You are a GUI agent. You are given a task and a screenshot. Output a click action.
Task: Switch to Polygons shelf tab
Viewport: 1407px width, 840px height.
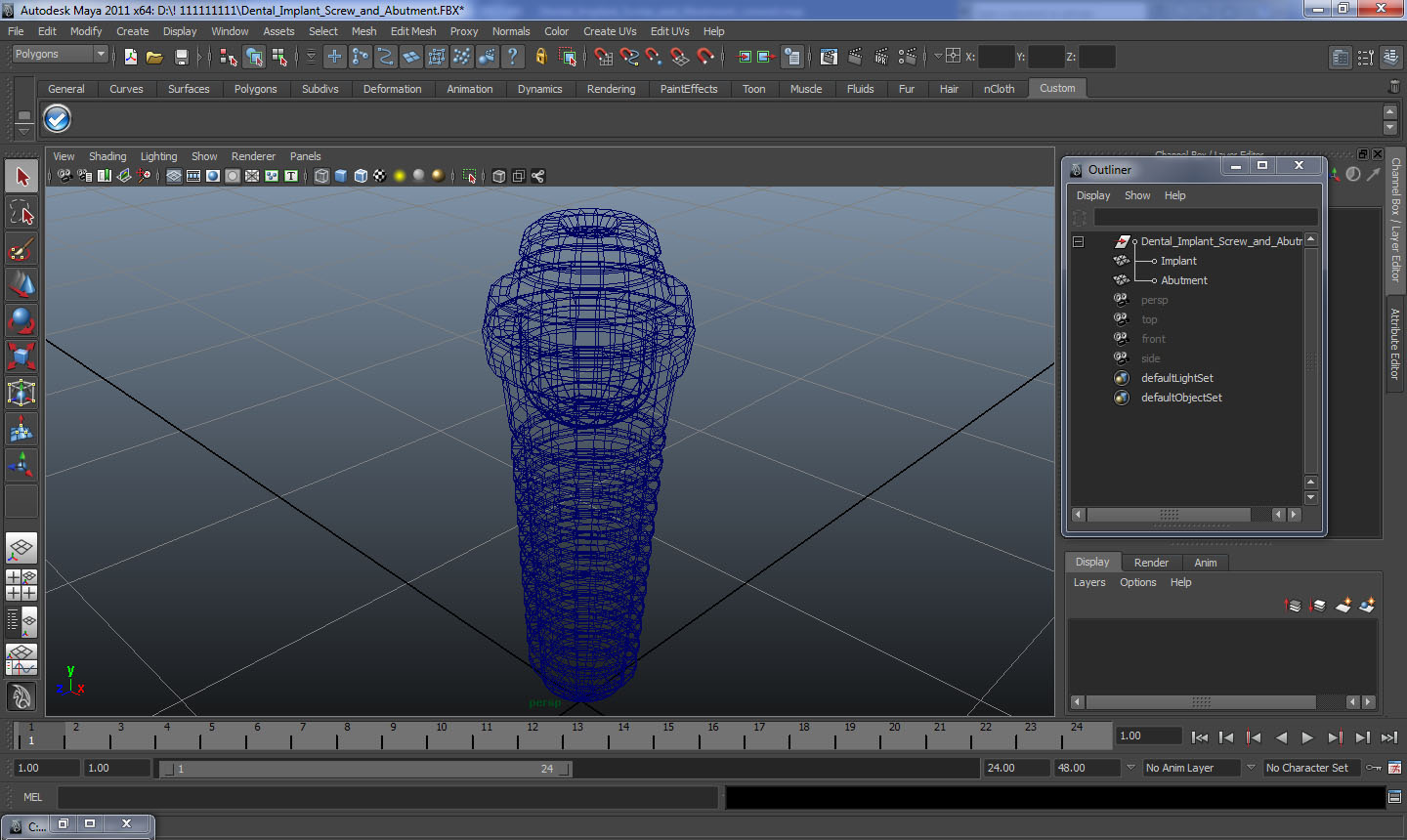(x=255, y=89)
